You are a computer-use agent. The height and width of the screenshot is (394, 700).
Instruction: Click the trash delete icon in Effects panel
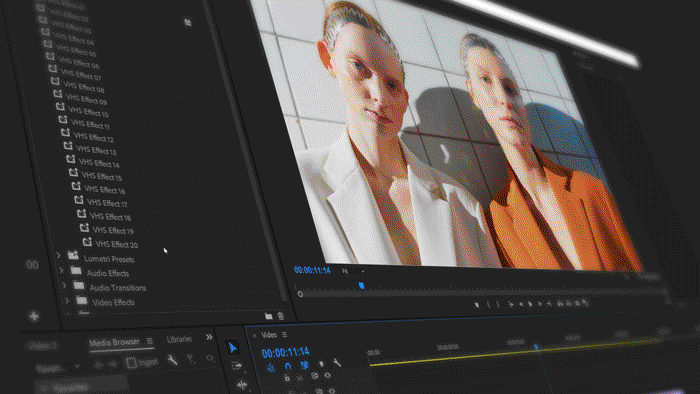coord(281,316)
